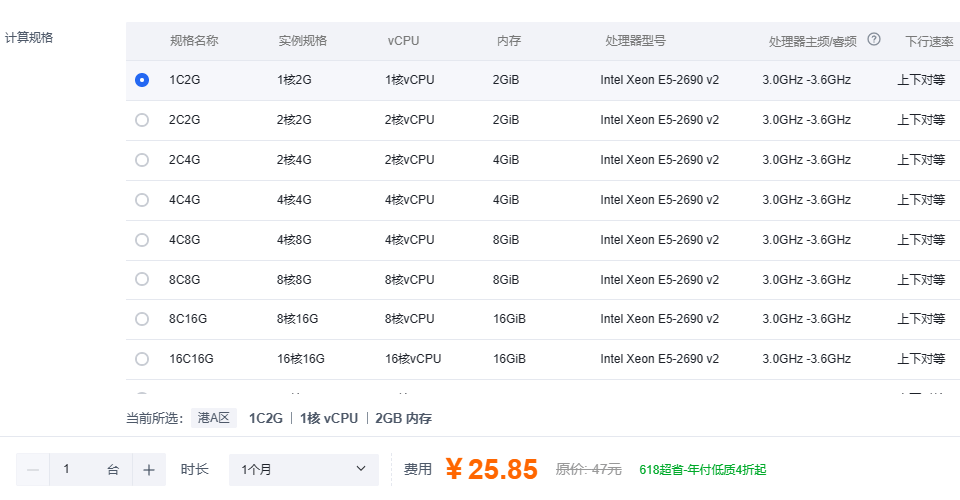Click the 2核4G cell
This screenshot has height=500, width=960.
point(294,160)
